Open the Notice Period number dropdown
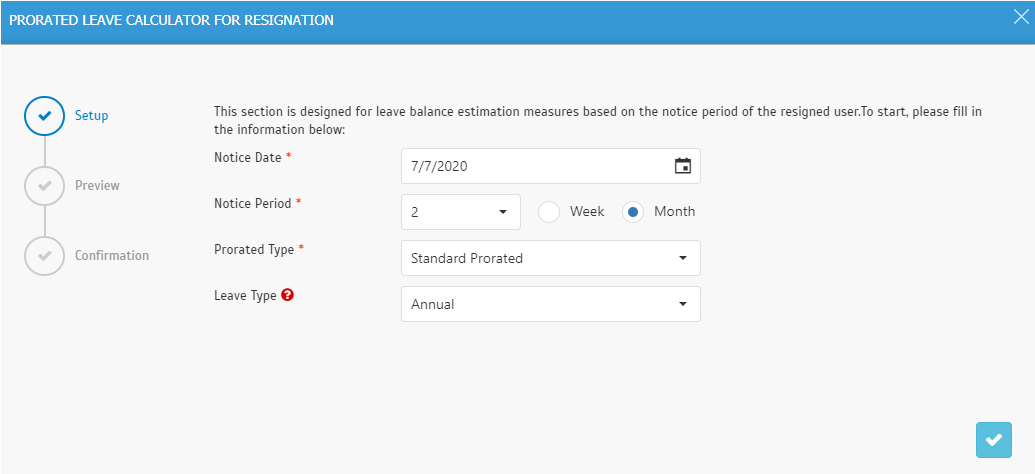Viewport: 1035px width, 474px height. coord(461,212)
